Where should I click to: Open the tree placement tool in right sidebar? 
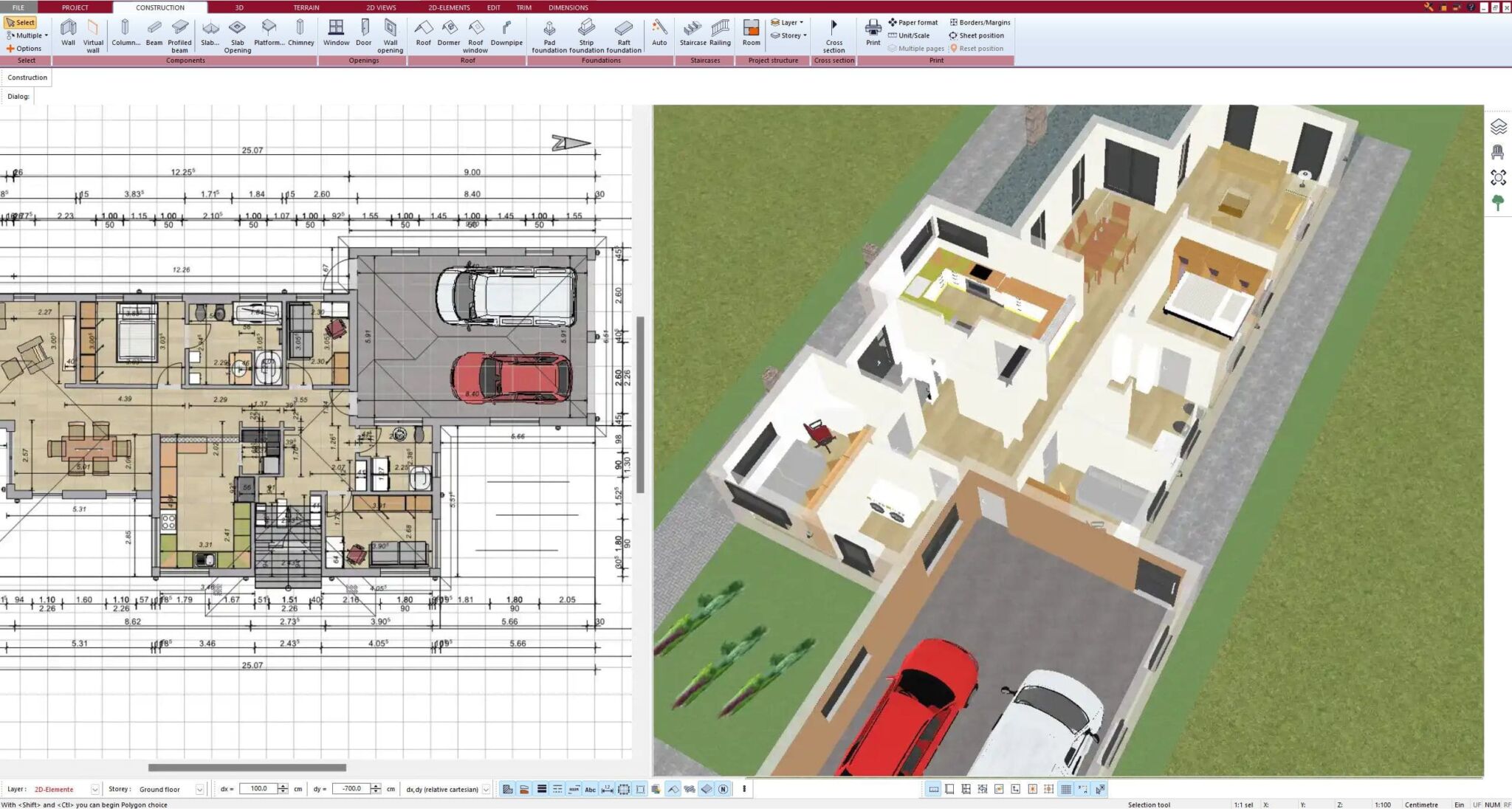pyautogui.click(x=1498, y=202)
